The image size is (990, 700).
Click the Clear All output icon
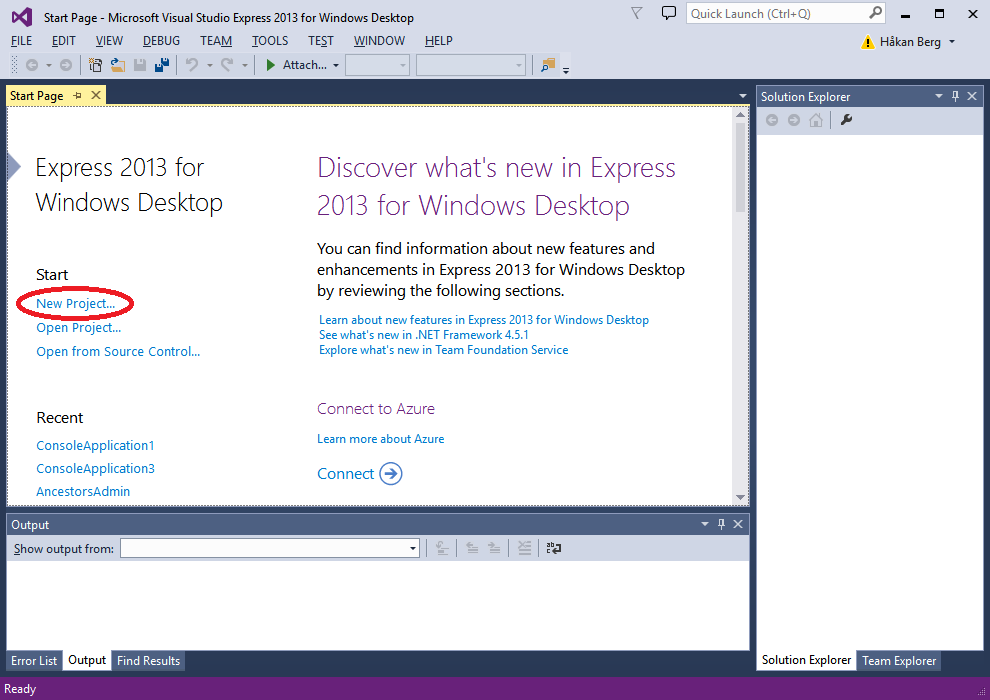tap(524, 548)
